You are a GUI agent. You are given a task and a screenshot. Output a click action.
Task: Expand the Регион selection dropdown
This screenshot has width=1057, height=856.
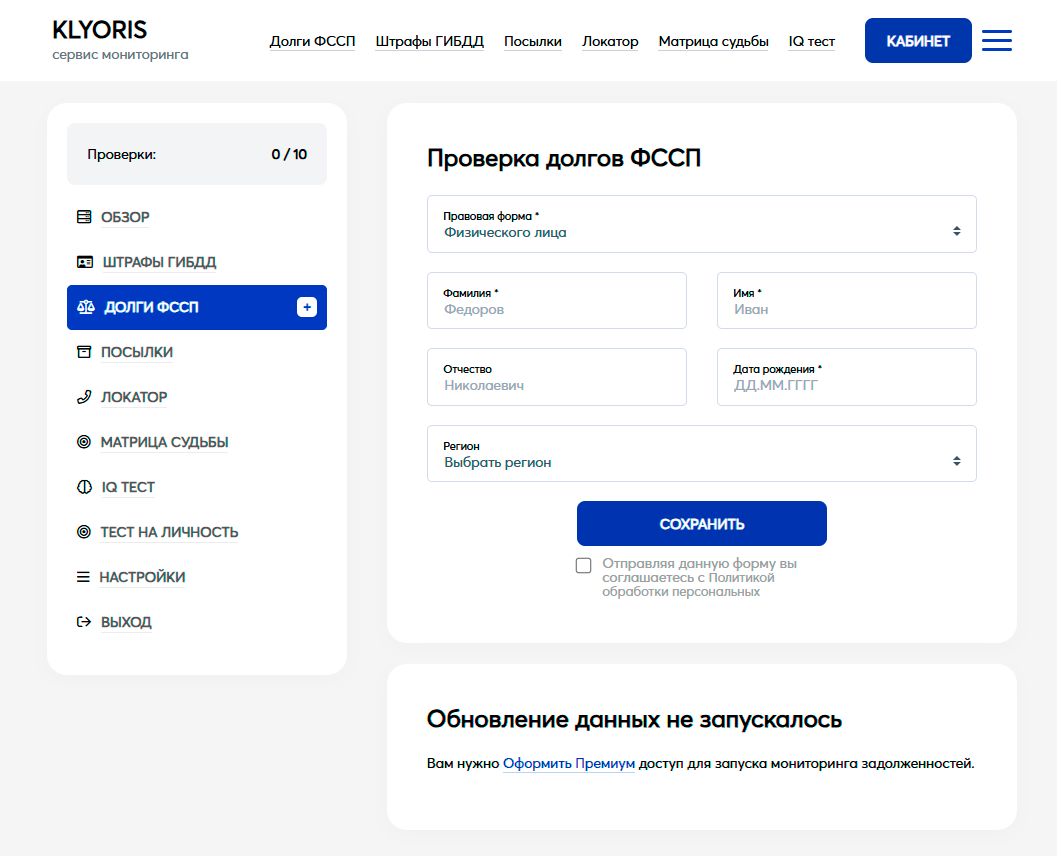[x=701, y=454]
